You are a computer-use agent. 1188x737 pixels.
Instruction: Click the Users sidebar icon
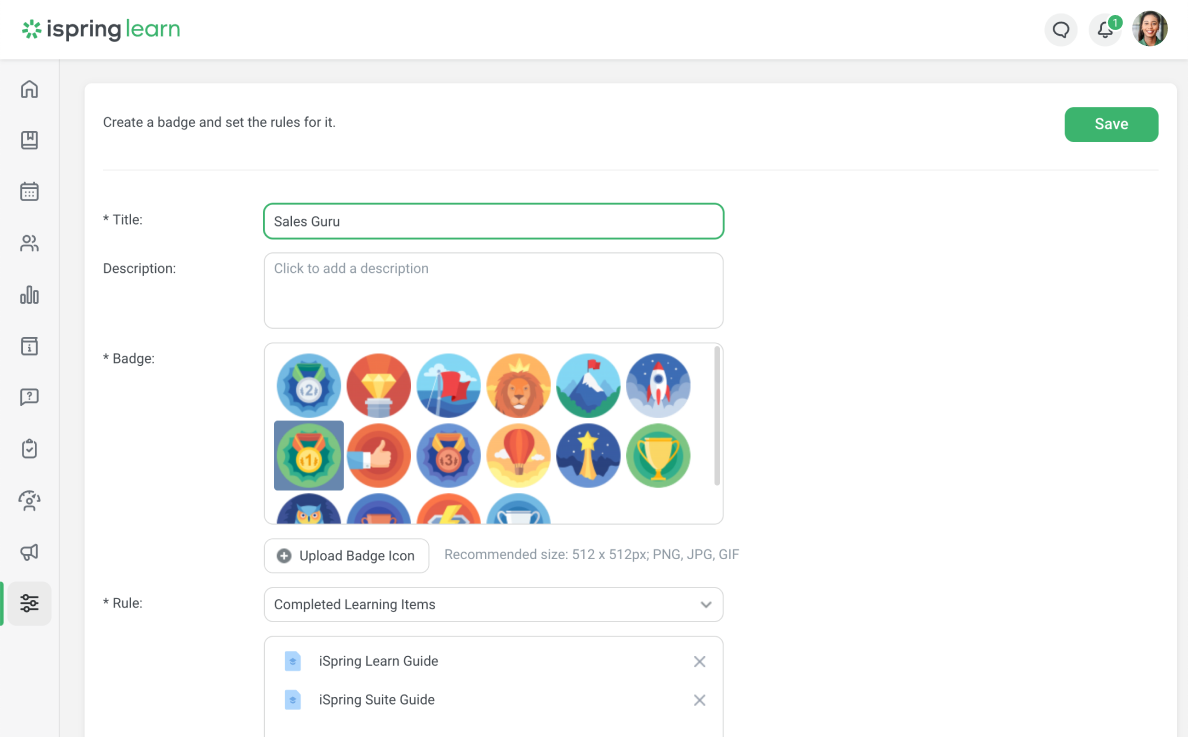(x=29, y=243)
